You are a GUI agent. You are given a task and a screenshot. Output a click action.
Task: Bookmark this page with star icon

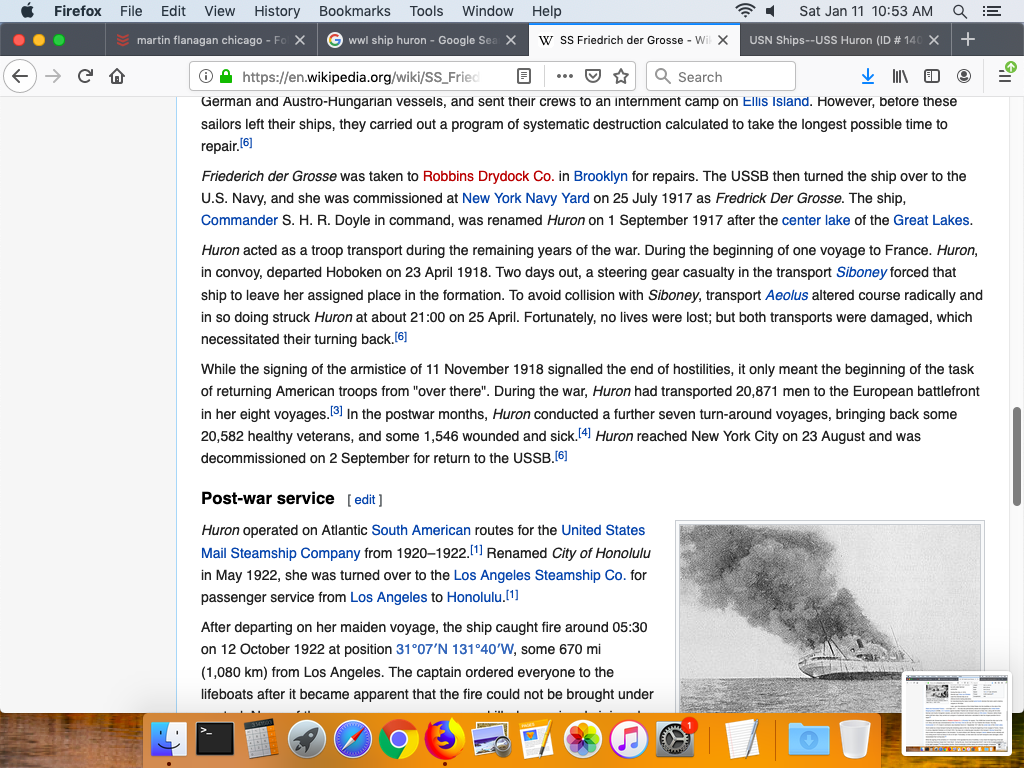(621, 76)
